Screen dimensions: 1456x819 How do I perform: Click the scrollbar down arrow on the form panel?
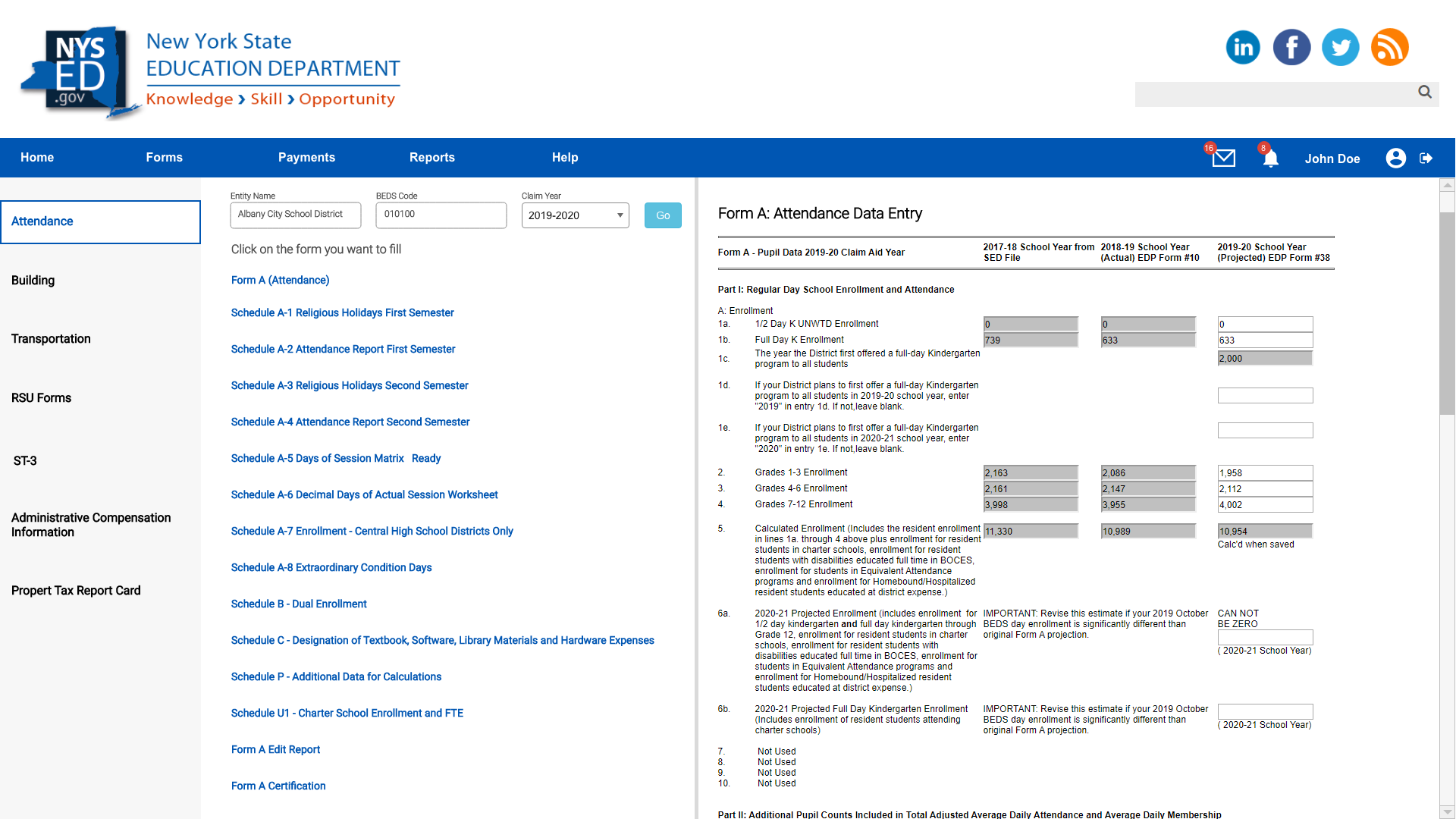1447,811
